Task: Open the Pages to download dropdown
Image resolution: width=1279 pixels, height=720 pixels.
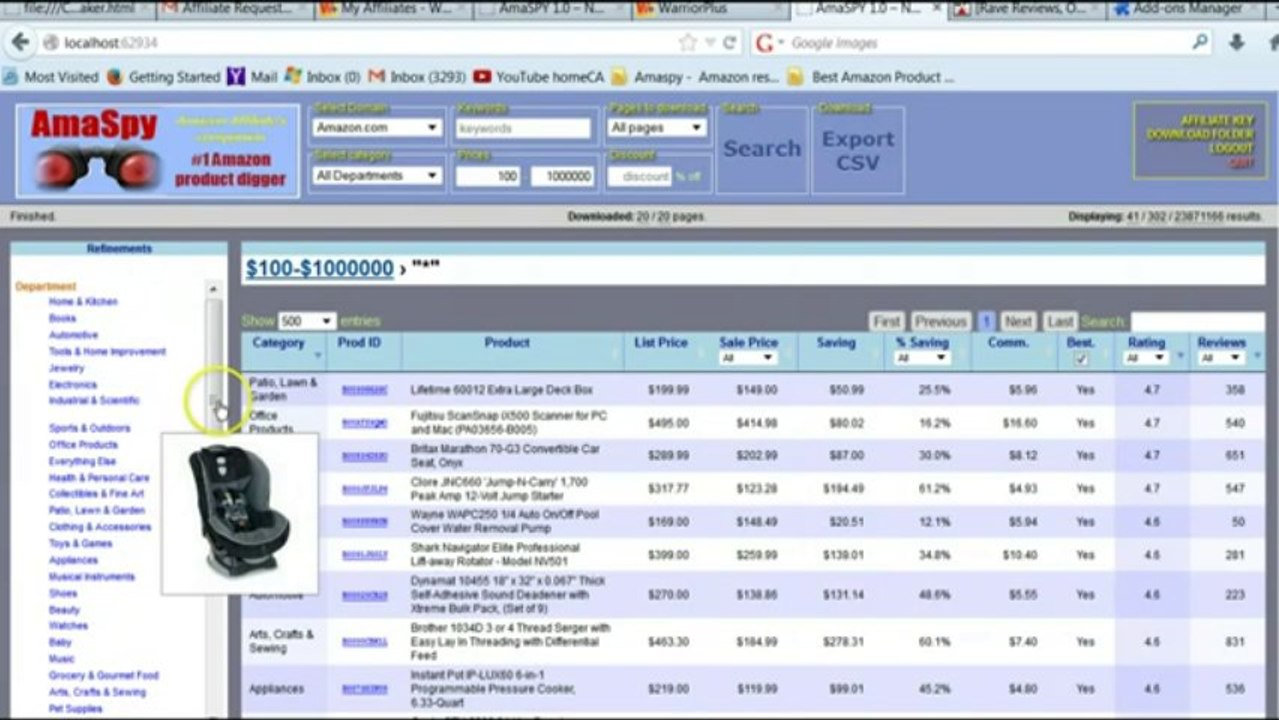Action: 657,128
